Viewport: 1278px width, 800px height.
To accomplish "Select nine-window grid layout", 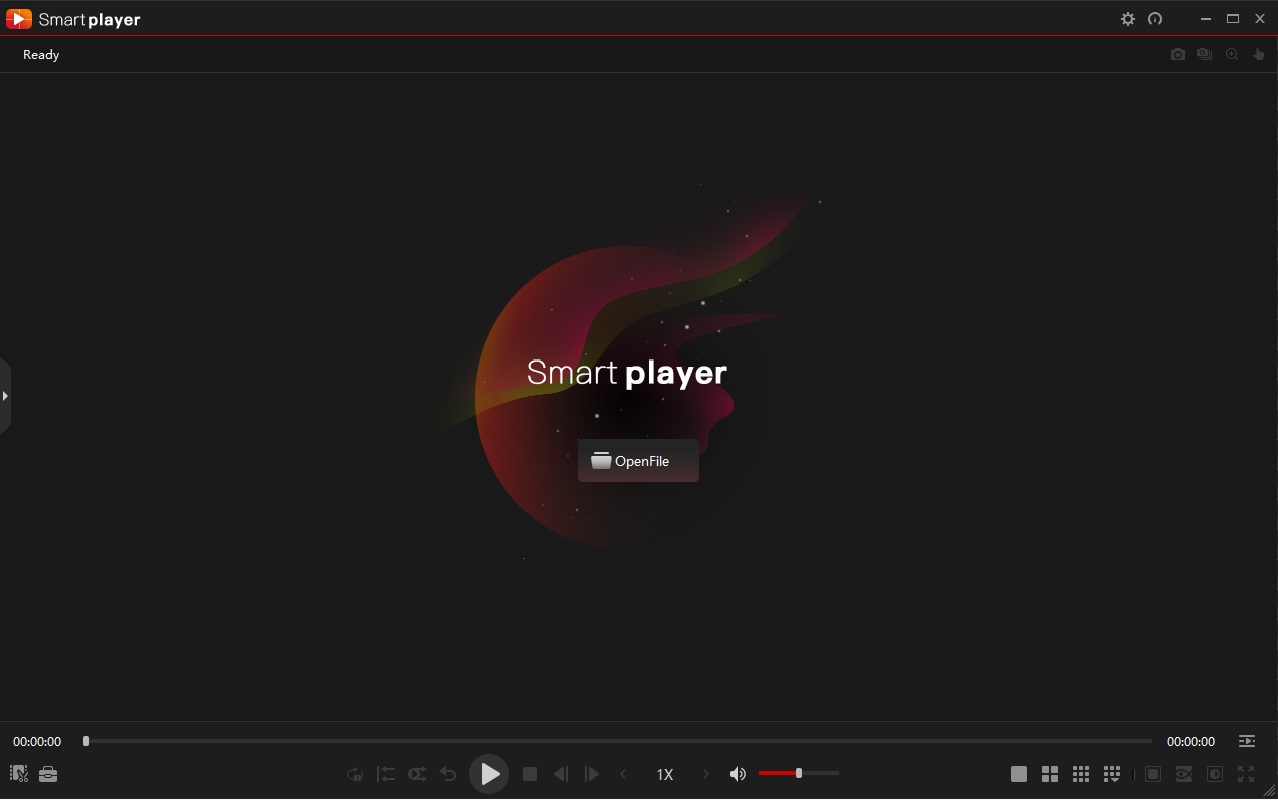I will point(1081,774).
